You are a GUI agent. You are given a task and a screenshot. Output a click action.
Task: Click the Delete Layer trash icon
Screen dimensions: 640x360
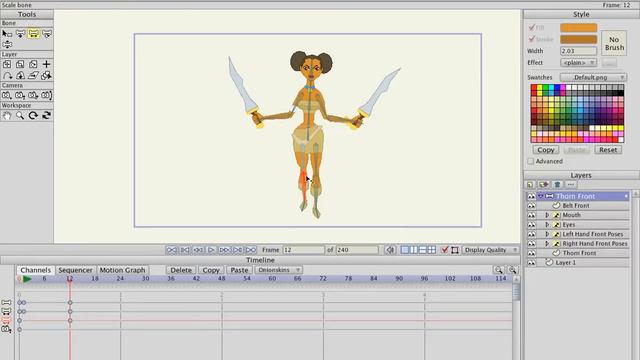557,185
